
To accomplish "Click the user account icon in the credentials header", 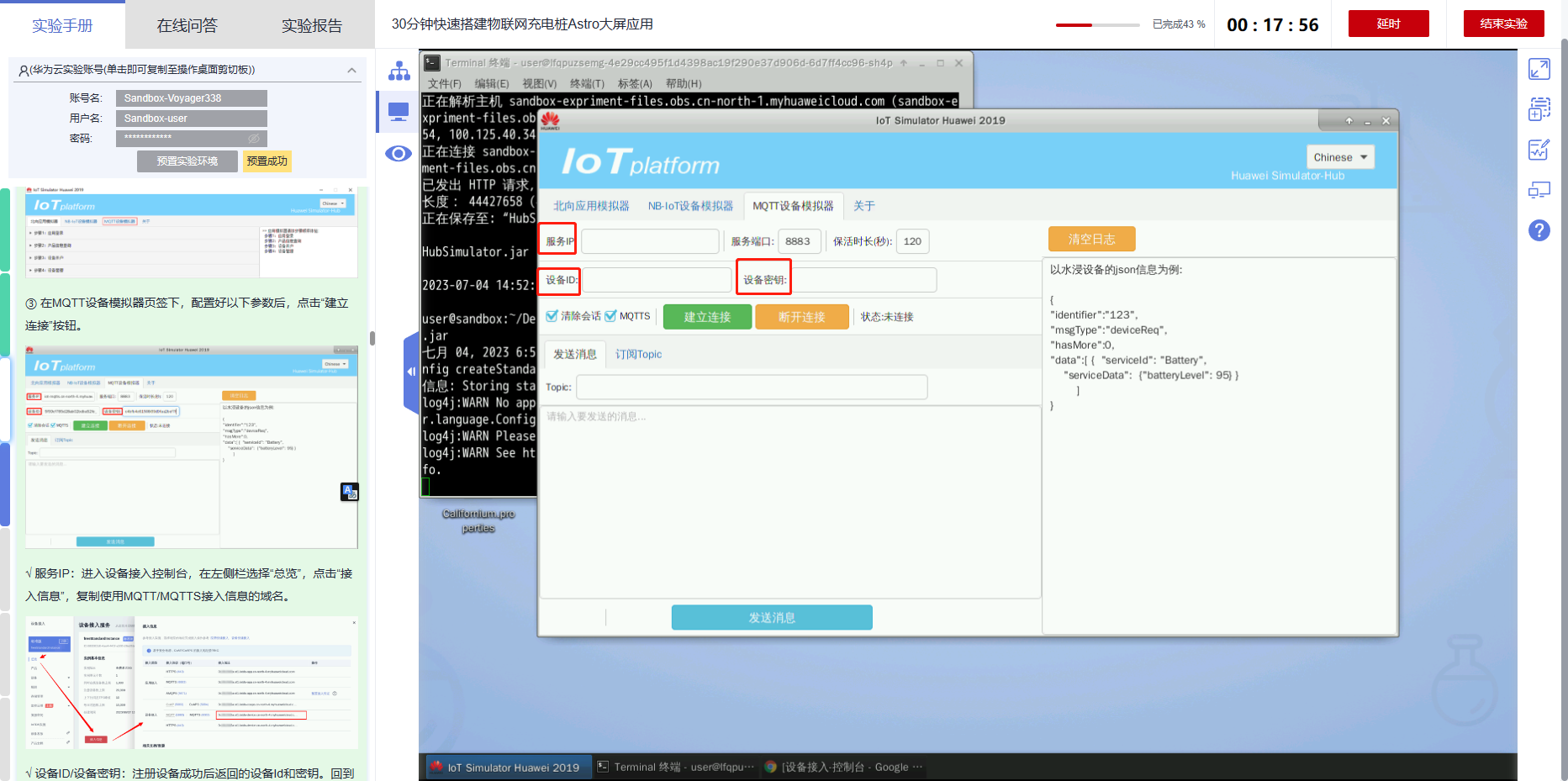I will 24,71.
